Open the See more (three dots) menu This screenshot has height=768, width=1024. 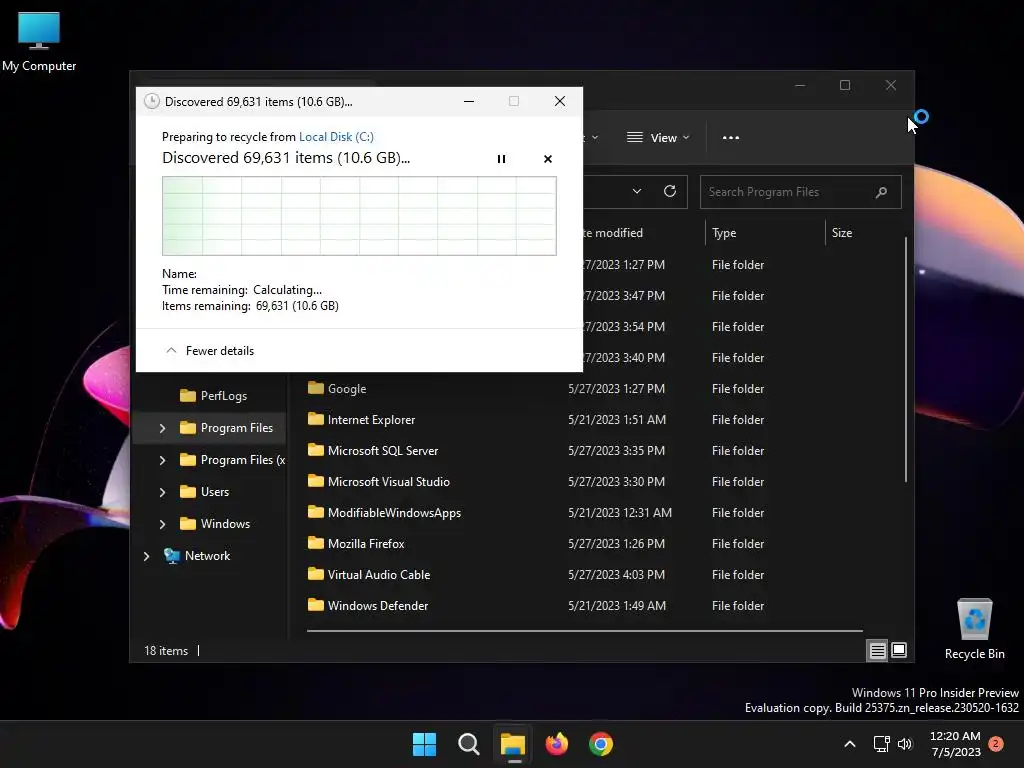click(x=731, y=138)
